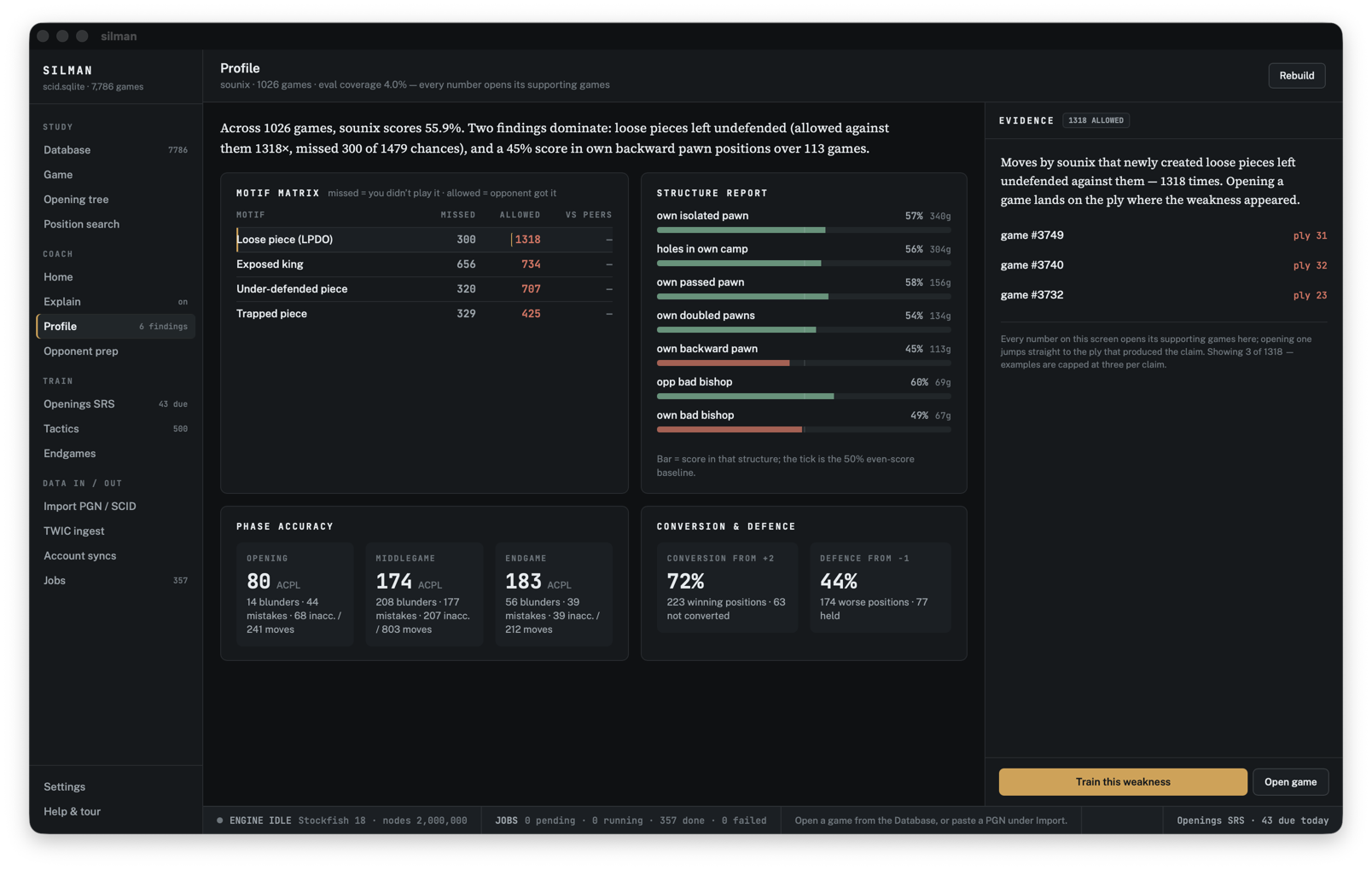Open Settings
This screenshot has height=870, width=1372.
[115, 787]
